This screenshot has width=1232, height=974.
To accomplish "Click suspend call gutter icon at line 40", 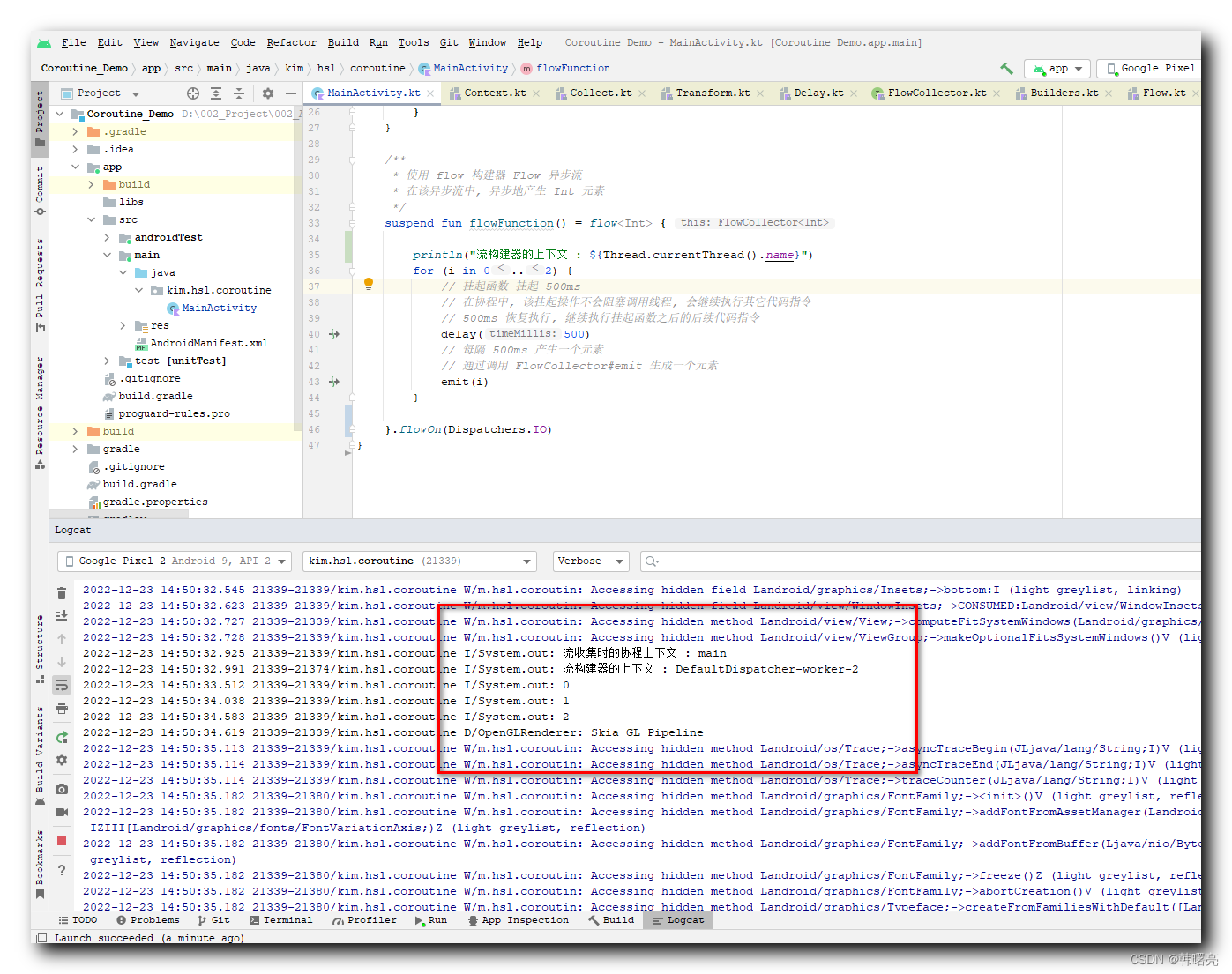I will 334,334.
